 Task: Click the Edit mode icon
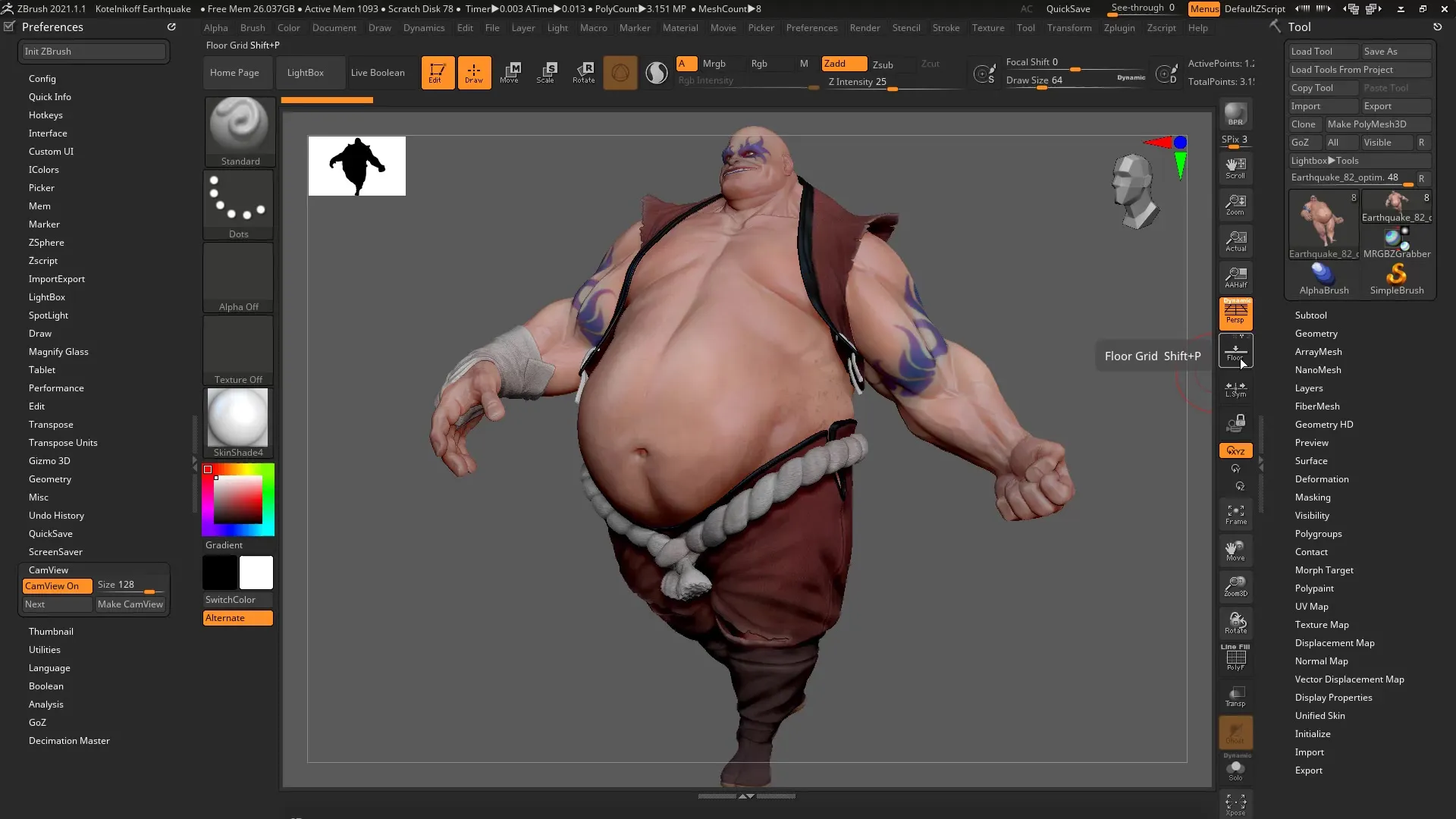coord(438,73)
